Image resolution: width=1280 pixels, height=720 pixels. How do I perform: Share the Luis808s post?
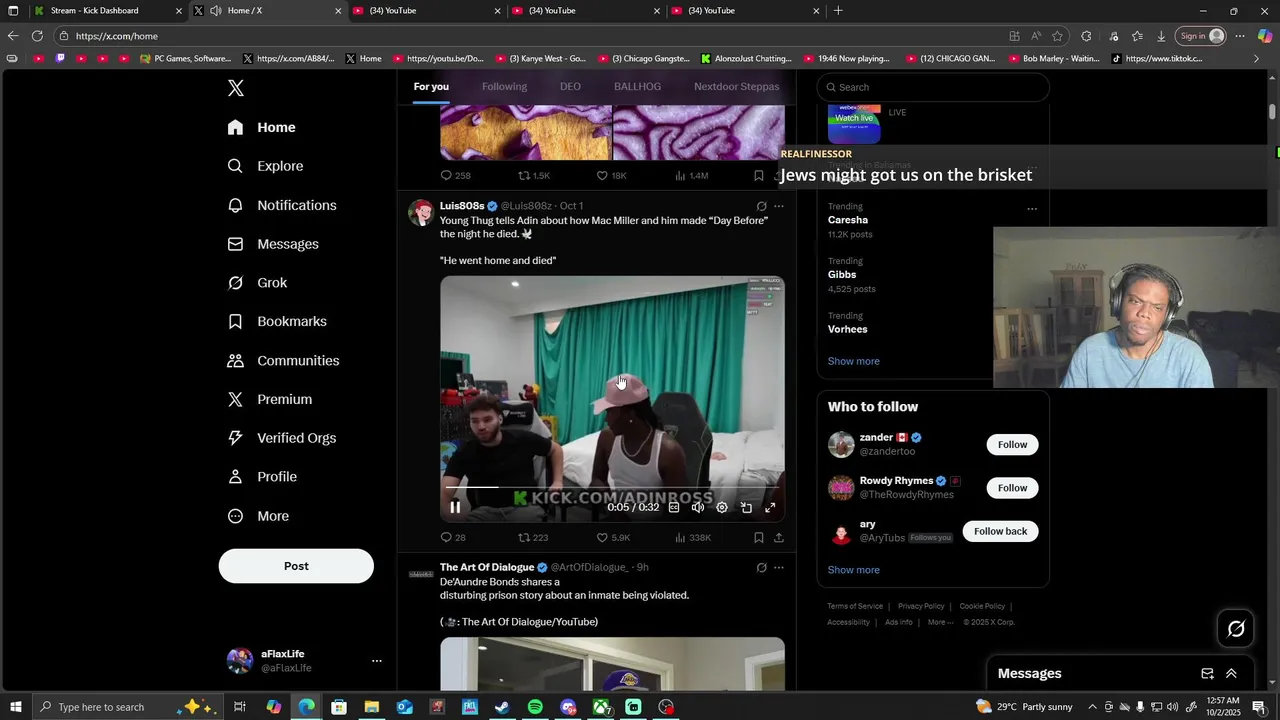click(779, 538)
